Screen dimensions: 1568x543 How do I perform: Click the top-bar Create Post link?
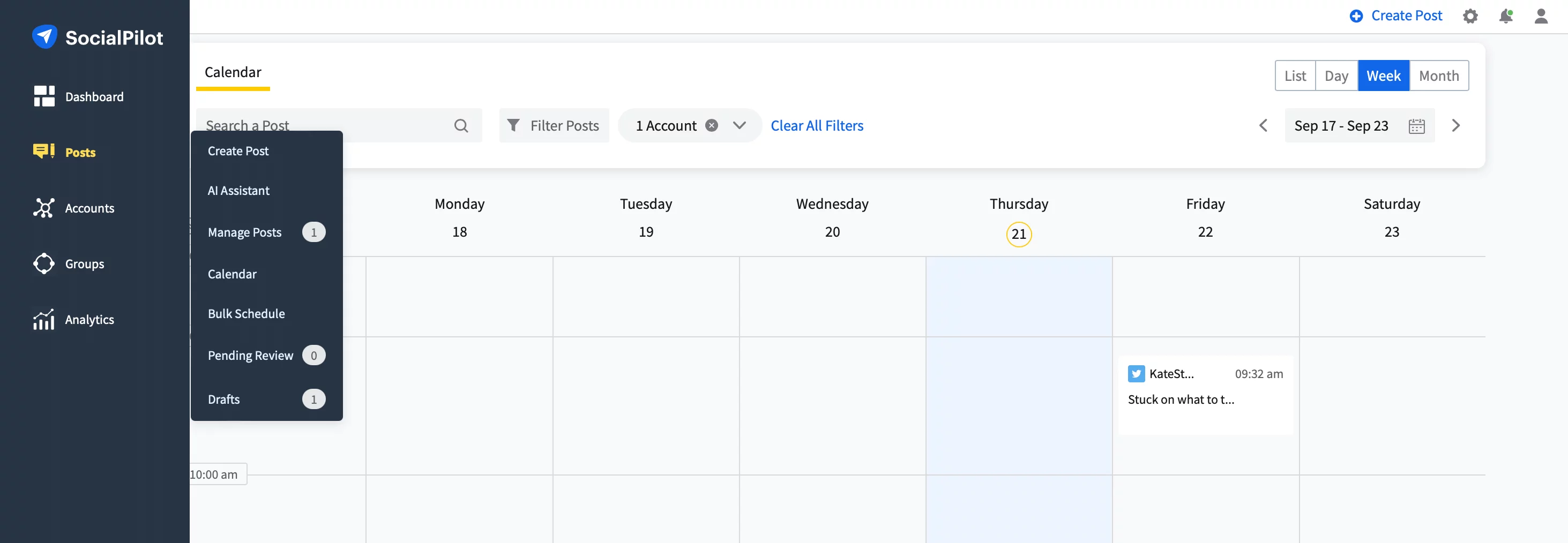[1406, 16]
